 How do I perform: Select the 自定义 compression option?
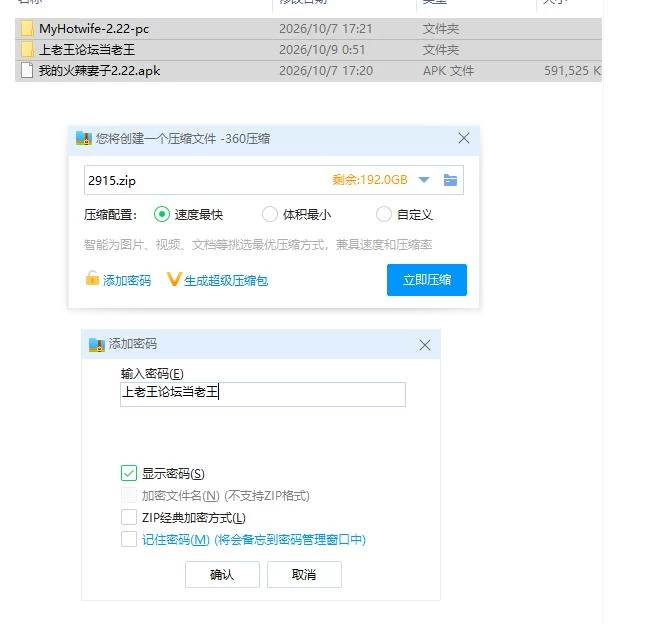click(x=384, y=214)
